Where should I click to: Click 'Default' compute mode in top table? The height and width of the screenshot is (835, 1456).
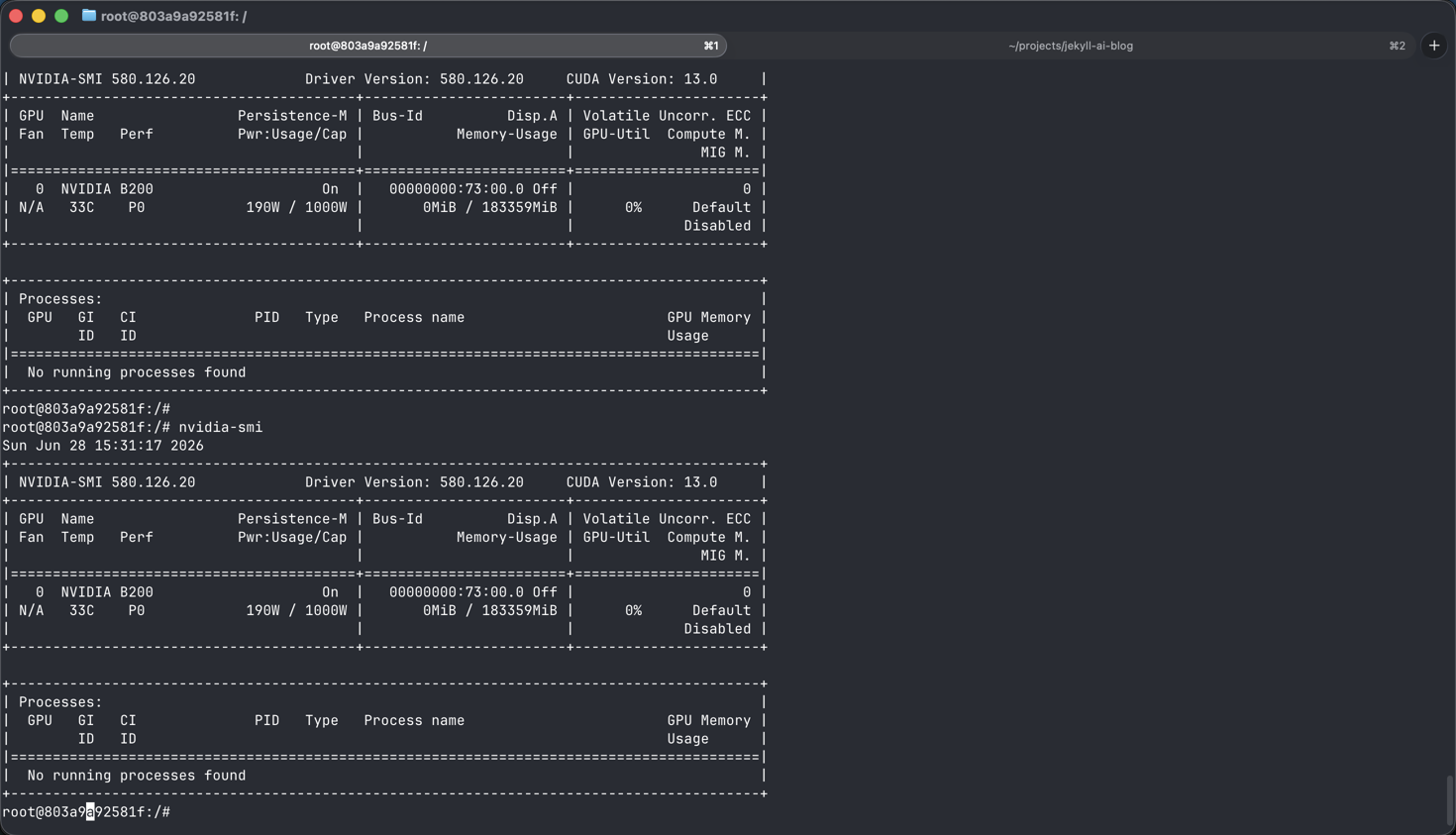(721, 208)
